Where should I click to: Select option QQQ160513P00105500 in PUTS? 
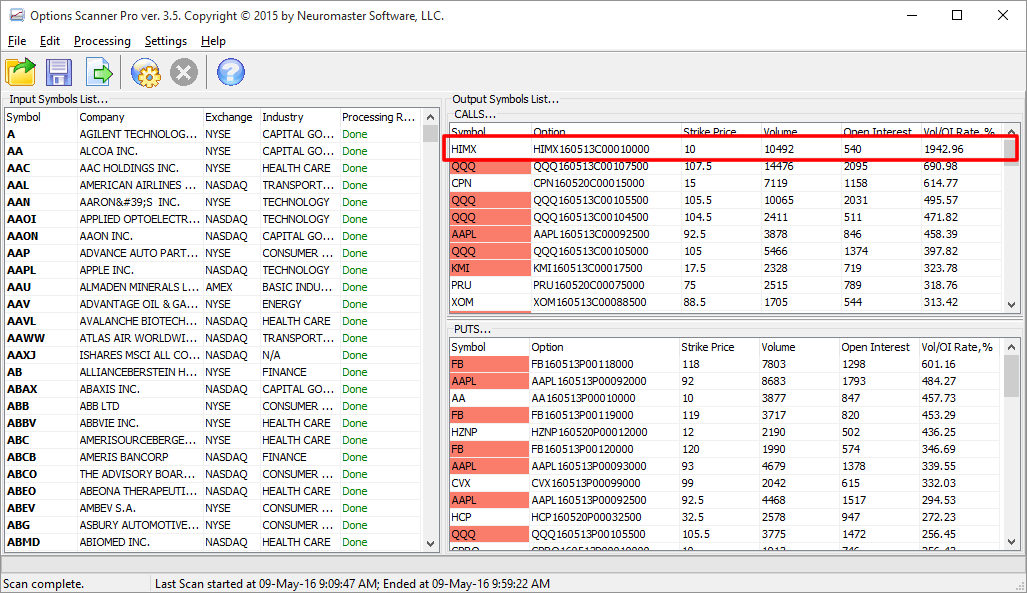pos(588,535)
